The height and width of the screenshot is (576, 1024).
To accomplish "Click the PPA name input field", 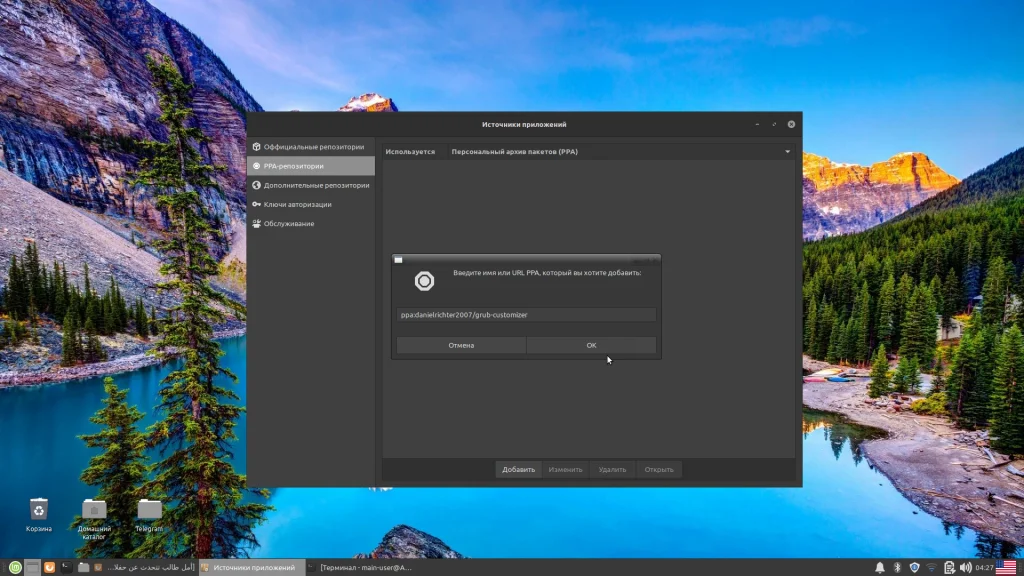I will pyautogui.click(x=526, y=315).
